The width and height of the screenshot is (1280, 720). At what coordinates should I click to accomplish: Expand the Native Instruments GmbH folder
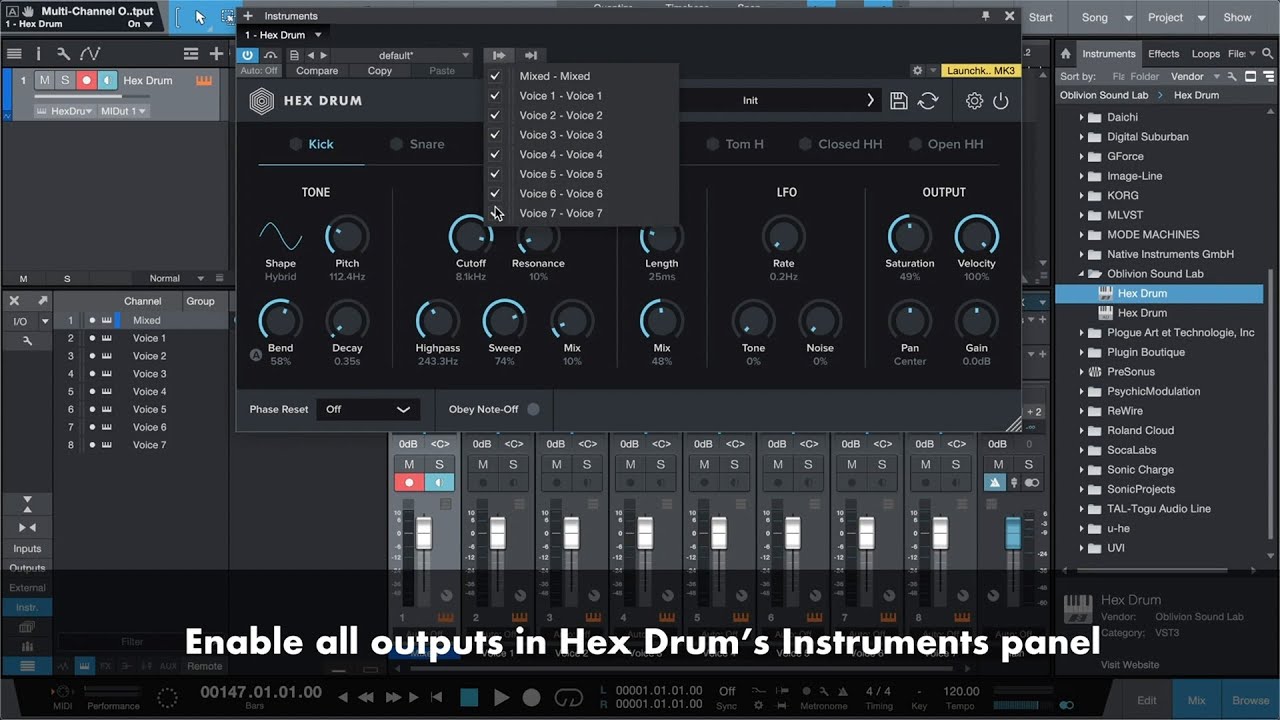point(1081,254)
